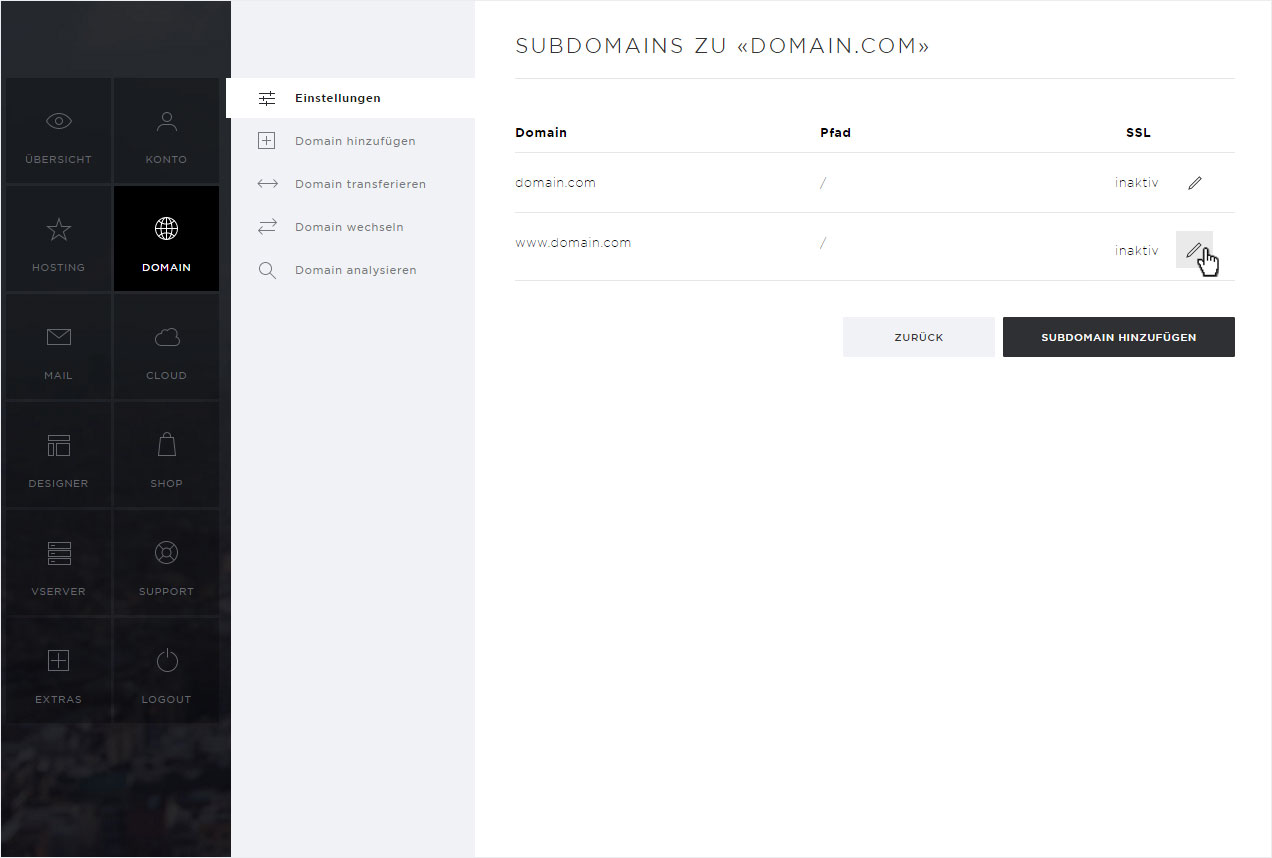Image resolution: width=1272 pixels, height=858 pixels.
Task: Open the Support tile with lifebuoy icon
Action: [x=166, y=562]
